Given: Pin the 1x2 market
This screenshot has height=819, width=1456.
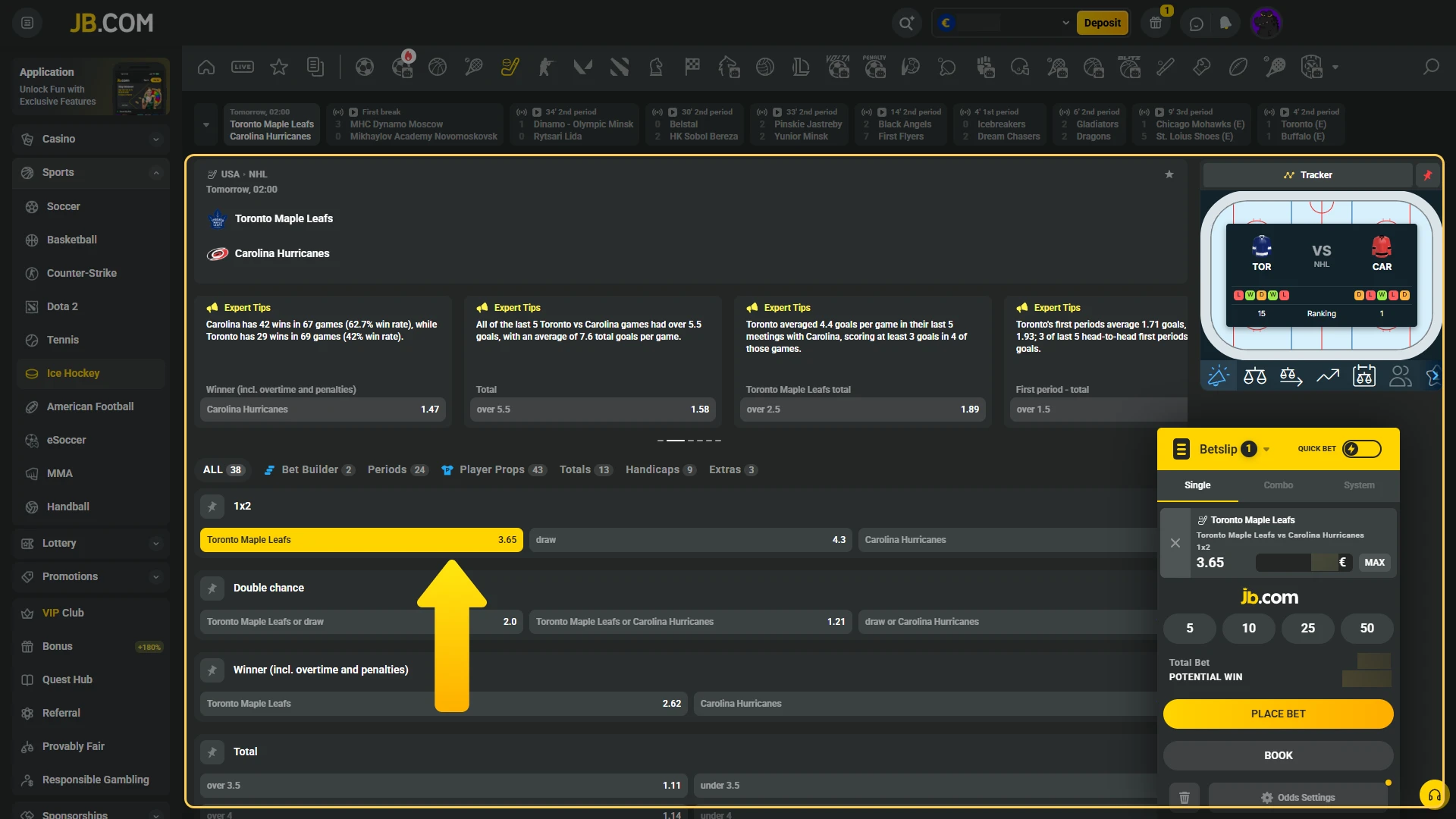Looking at the screenshot, I should pyautogui.click(x=212, y=506).
